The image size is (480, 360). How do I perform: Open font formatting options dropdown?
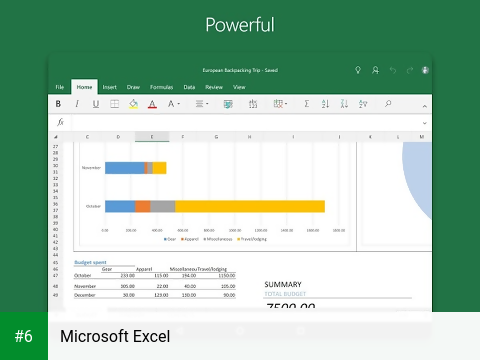(173, 104)
